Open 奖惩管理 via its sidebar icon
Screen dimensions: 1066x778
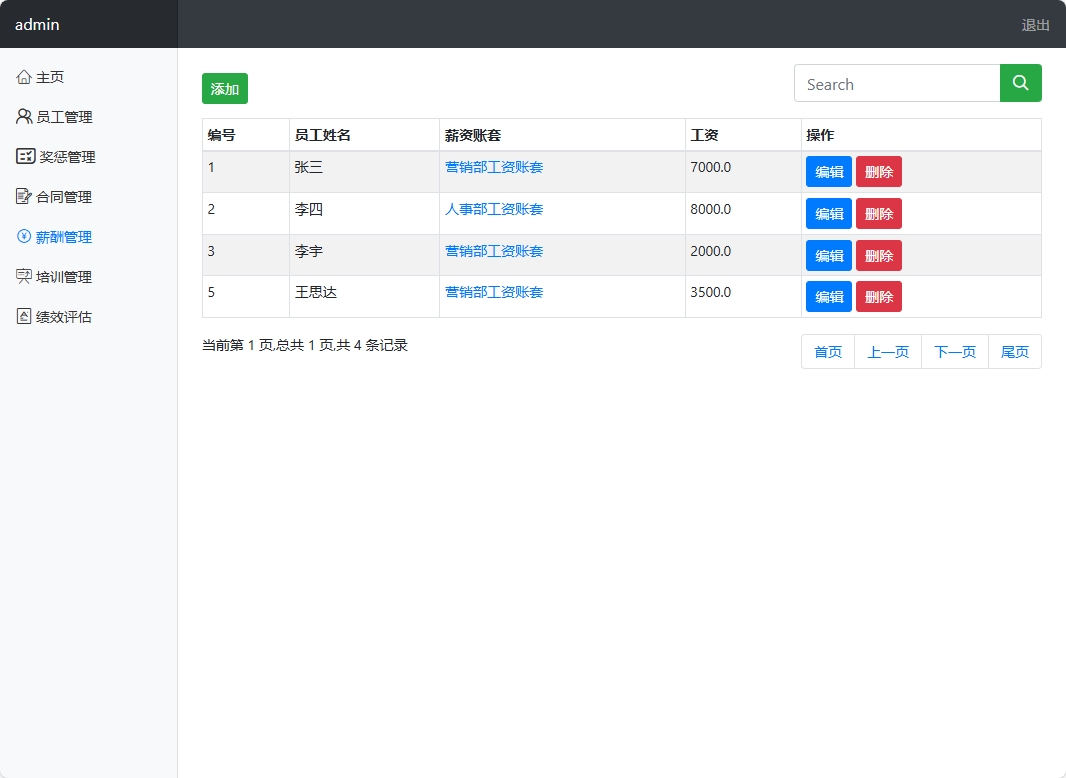tap(24, 156)
